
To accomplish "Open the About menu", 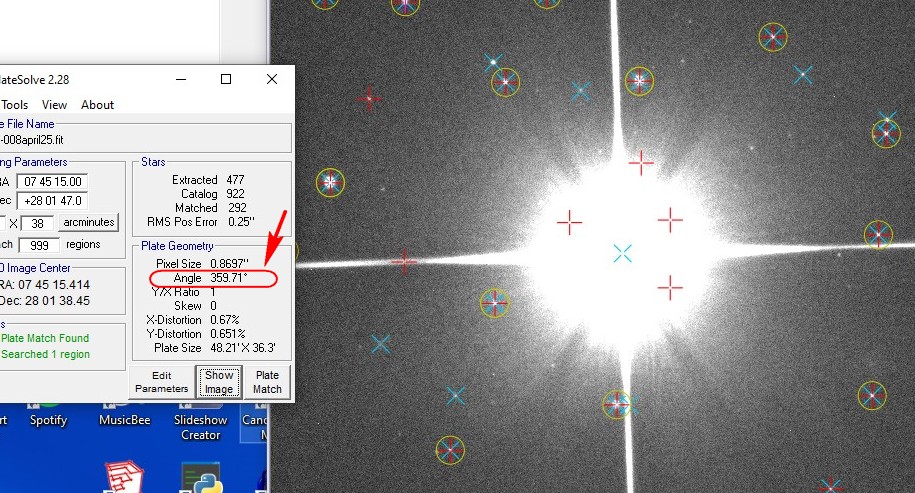I will point(97,105).
